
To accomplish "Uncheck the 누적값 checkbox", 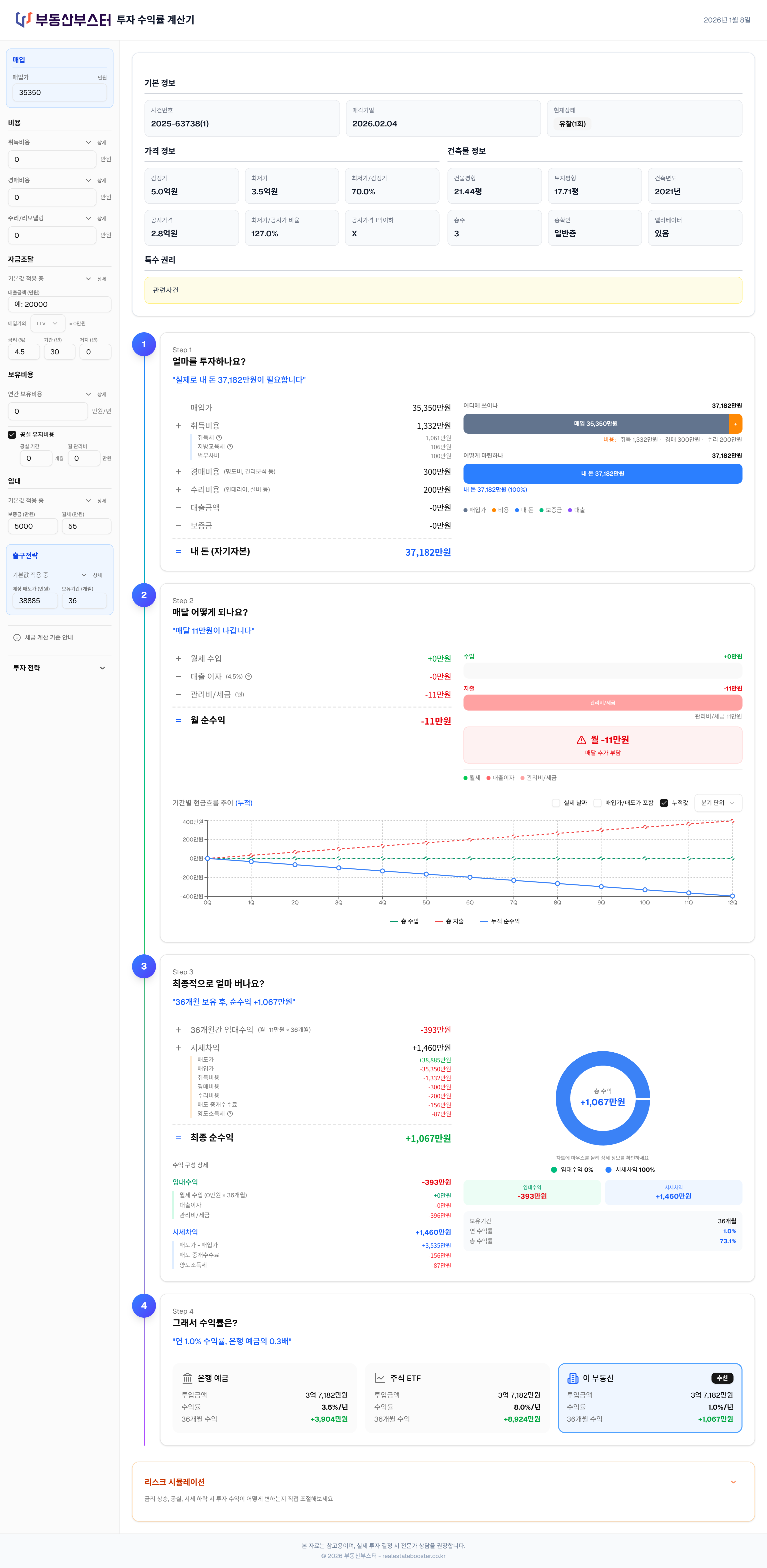I will click(x=664, y=803).
